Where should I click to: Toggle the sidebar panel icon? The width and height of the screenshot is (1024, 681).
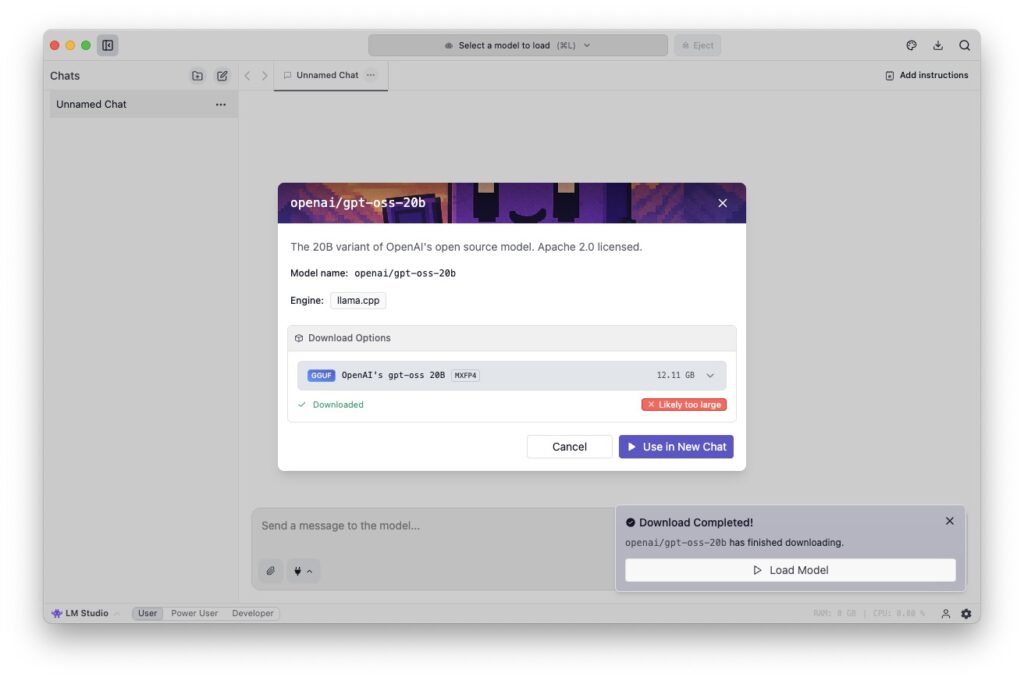click(108, 45)
